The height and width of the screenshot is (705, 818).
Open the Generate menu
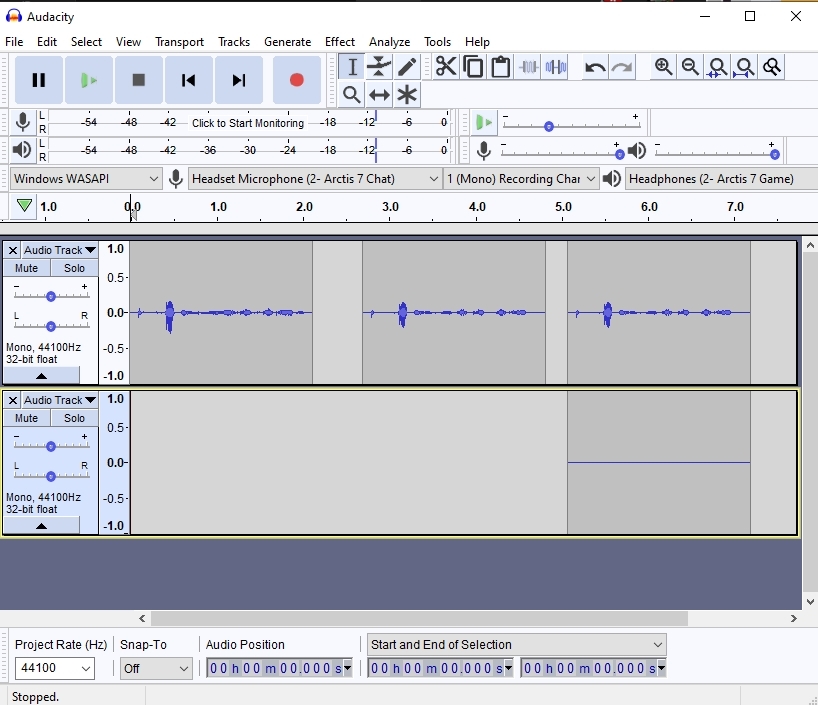pos(287,42)
